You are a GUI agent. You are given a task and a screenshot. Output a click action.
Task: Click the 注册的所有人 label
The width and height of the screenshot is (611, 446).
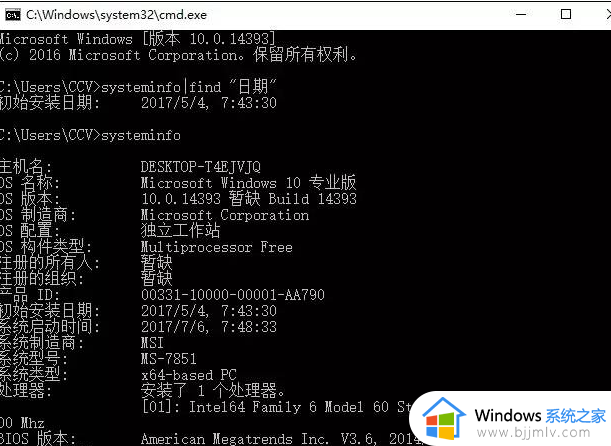point(49,263)
